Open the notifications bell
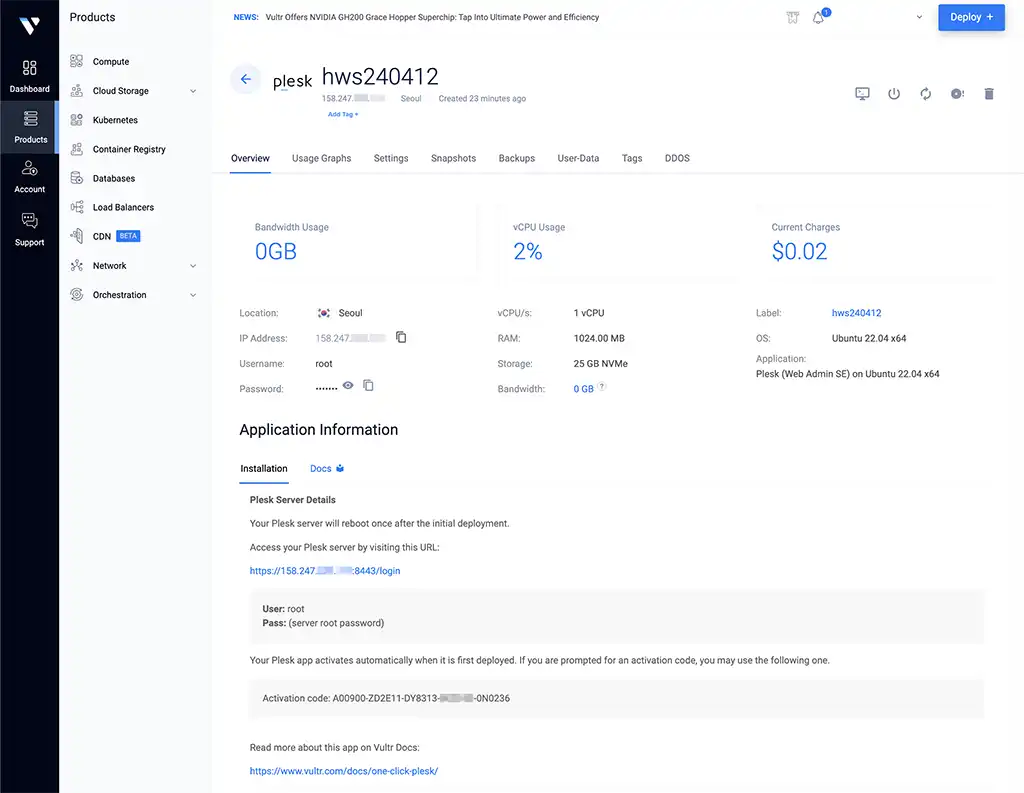1024x793 pixels. (x=818, y=18)
